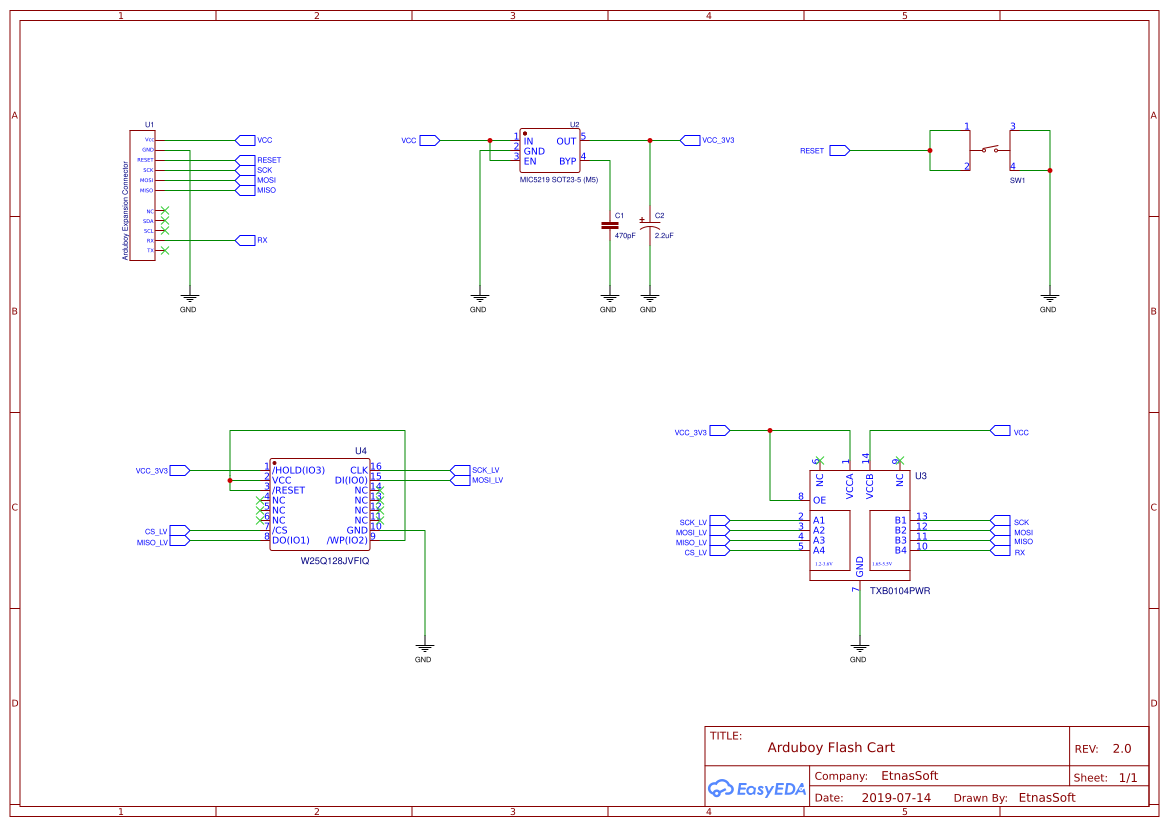Click the Arduboy Flash Cart title text
Screen dimensions: 1169x827
pyautogui.click(x=831, y=747)
